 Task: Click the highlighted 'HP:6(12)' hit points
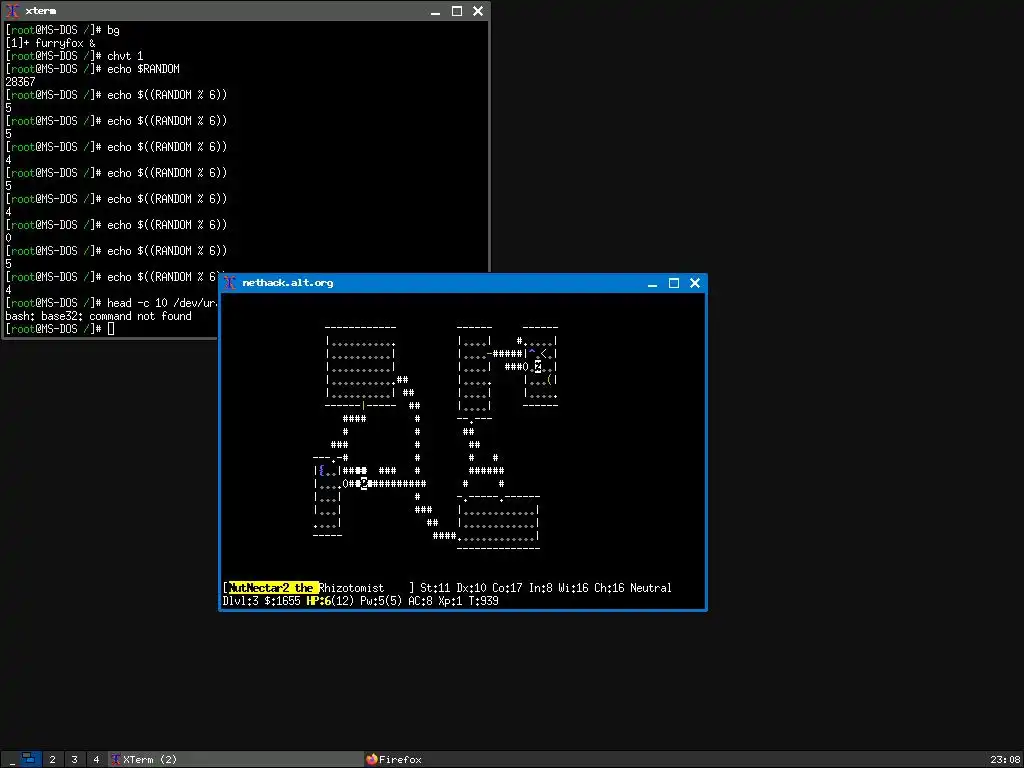330,600
